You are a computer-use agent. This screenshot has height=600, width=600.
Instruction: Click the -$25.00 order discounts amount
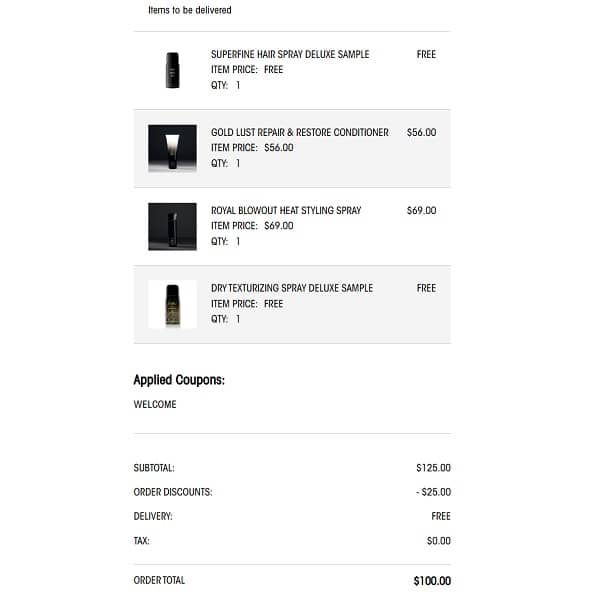tap(432, 492)
